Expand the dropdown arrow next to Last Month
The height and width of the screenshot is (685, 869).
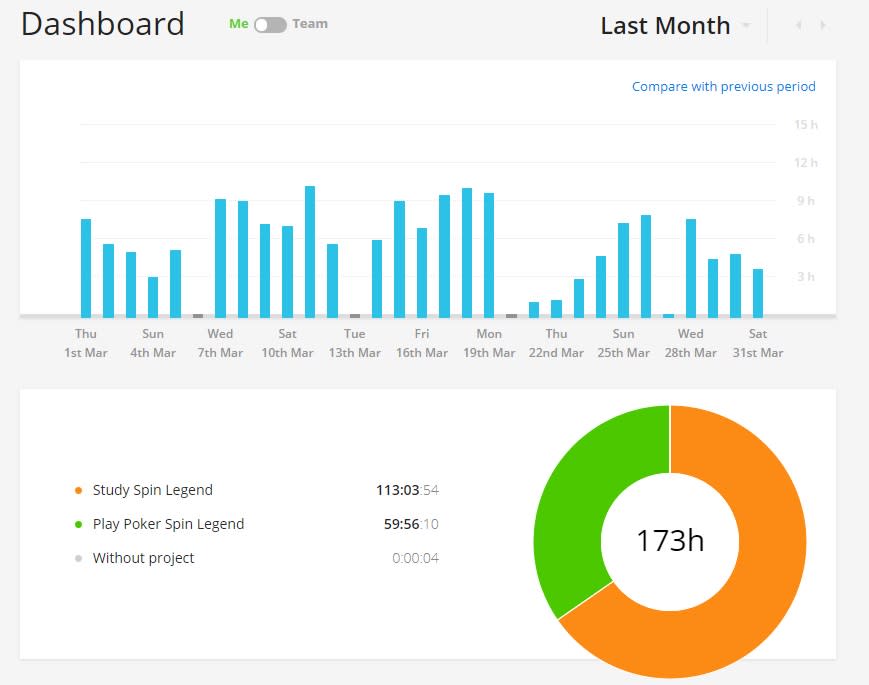click(746, 25)
